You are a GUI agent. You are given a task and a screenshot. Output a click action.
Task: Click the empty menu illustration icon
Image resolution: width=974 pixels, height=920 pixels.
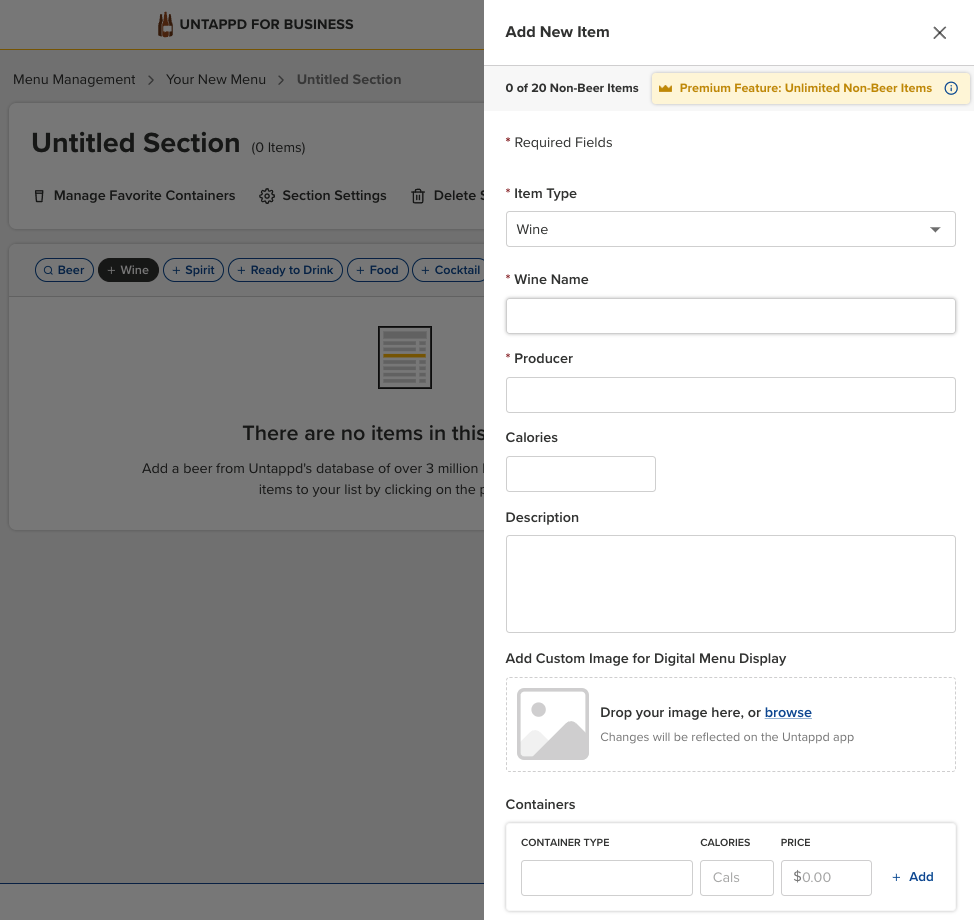coord(405,358)
